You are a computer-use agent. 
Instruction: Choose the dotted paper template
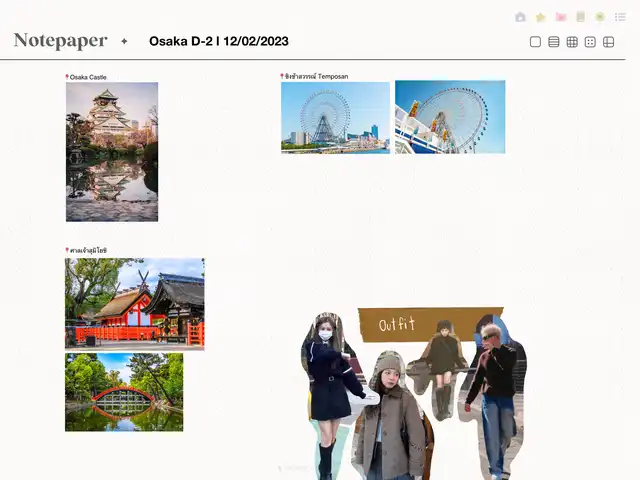pyautogui.click(x=590, y=42)
